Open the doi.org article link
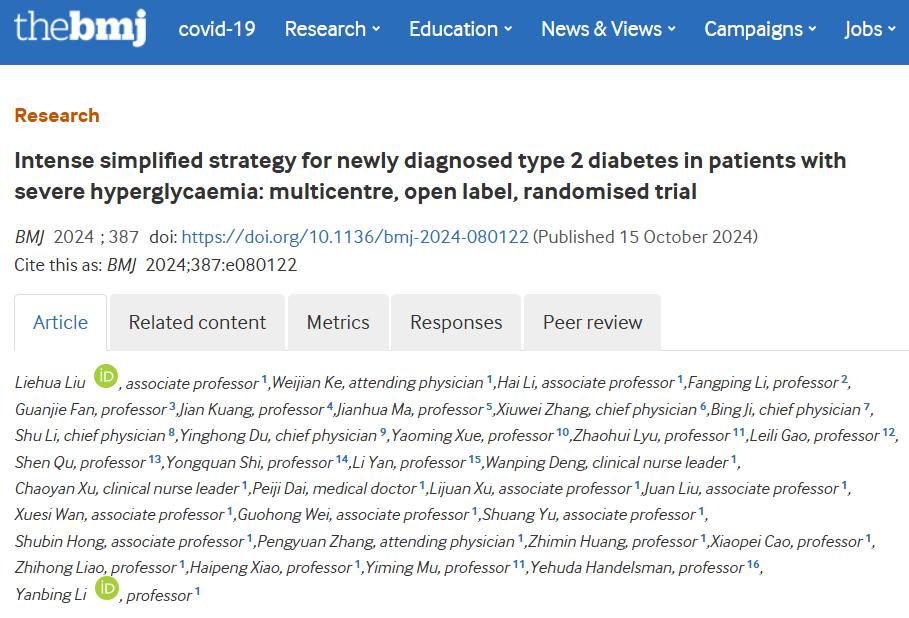Viewport: 909px width, 618px height. coord(355,237)
